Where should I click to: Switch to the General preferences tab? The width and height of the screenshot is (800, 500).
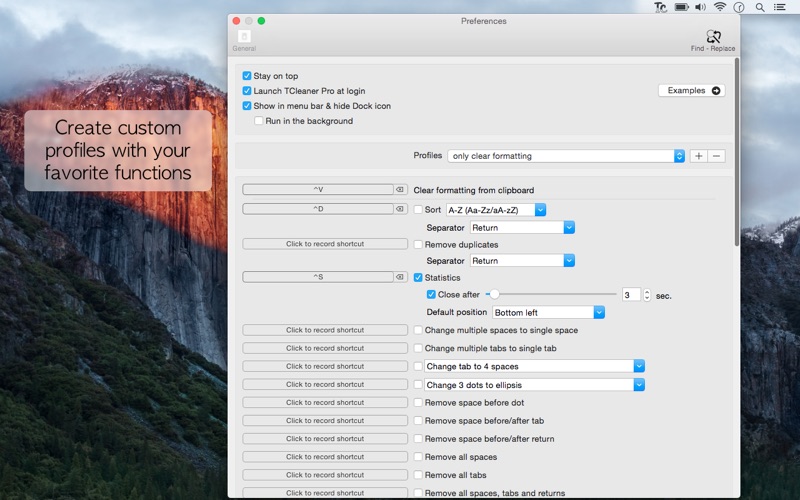tap(244, 40)
